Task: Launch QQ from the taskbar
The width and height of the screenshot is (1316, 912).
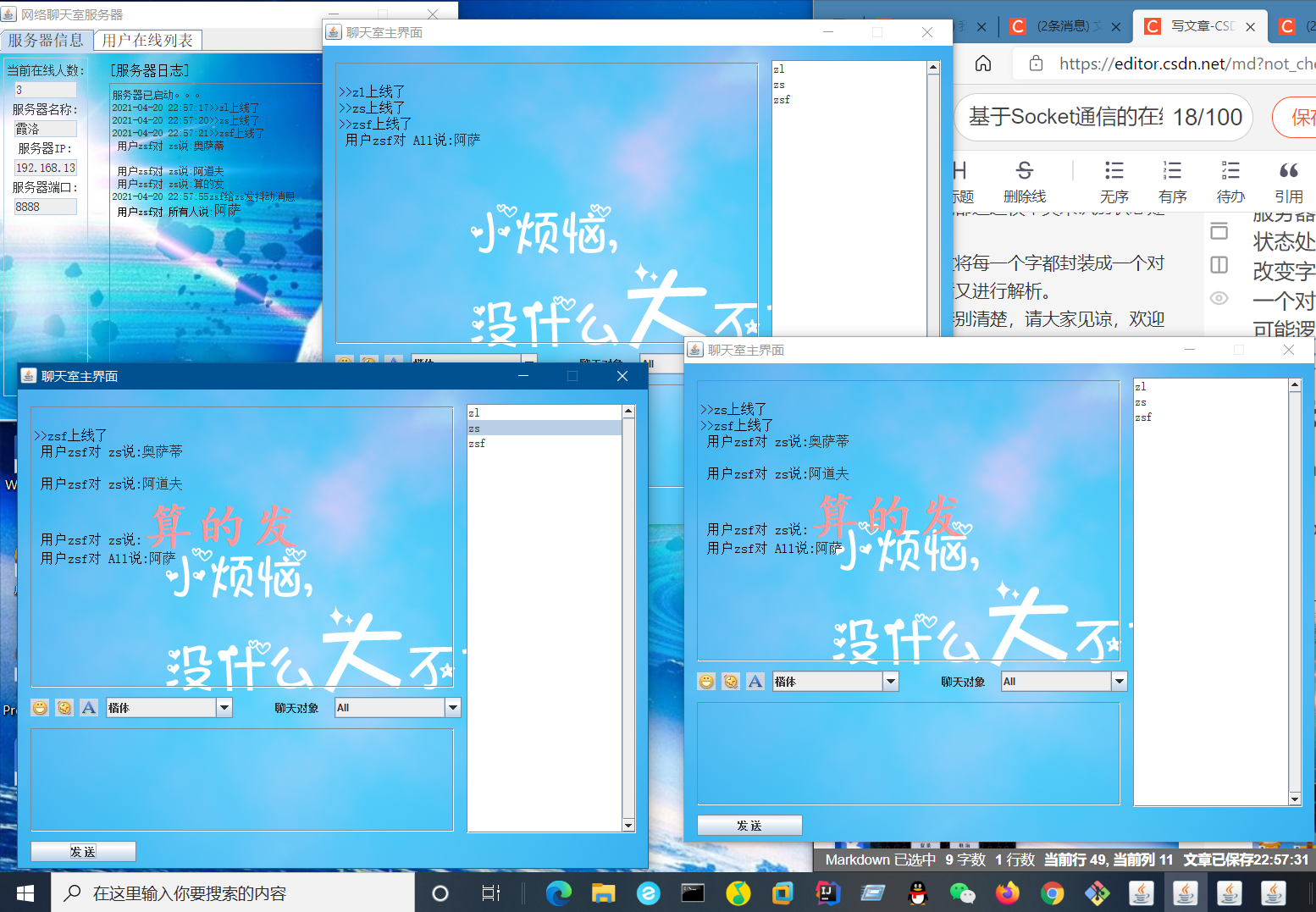Action: pyautogui.click(x=916, y=893)
